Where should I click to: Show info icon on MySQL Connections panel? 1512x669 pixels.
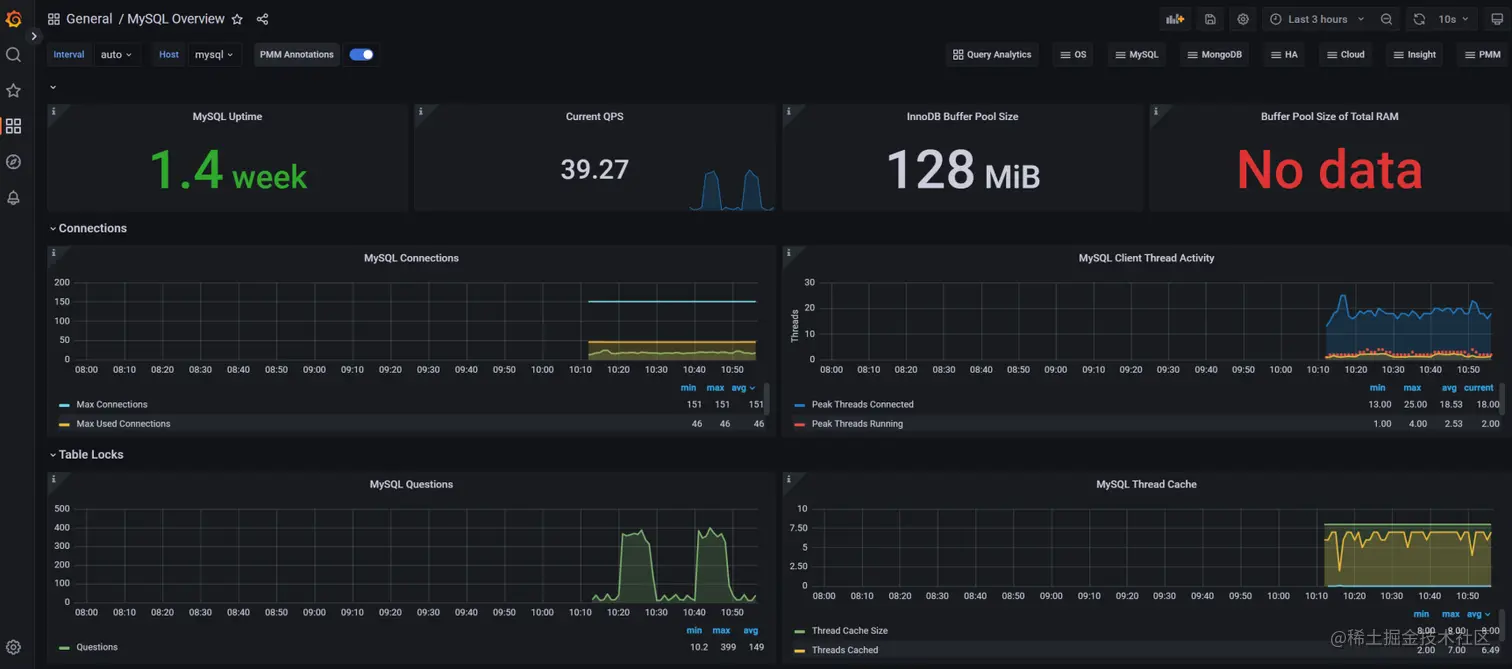point(53,253)
